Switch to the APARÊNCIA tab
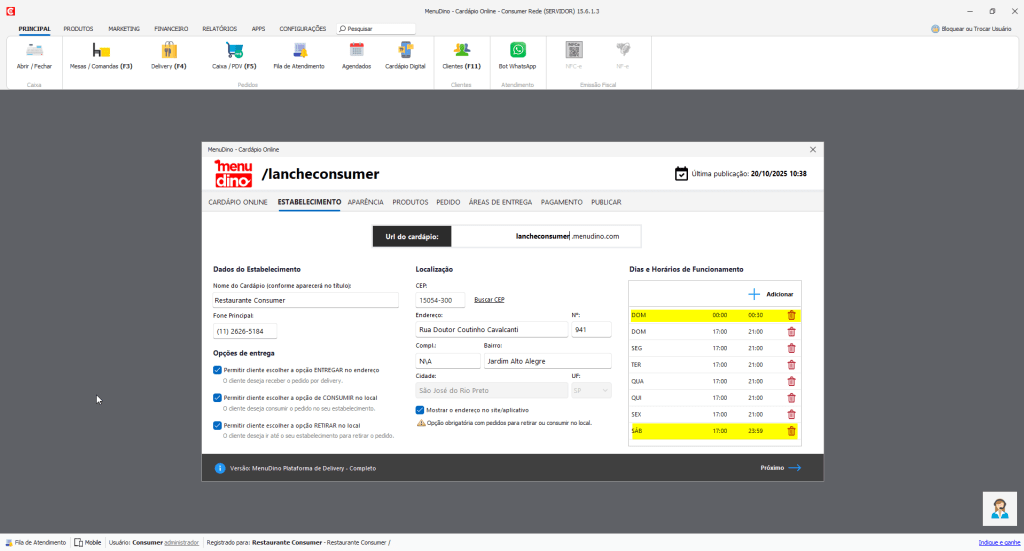The height and width of the screenshot is (551, 1024). (366, 202)
